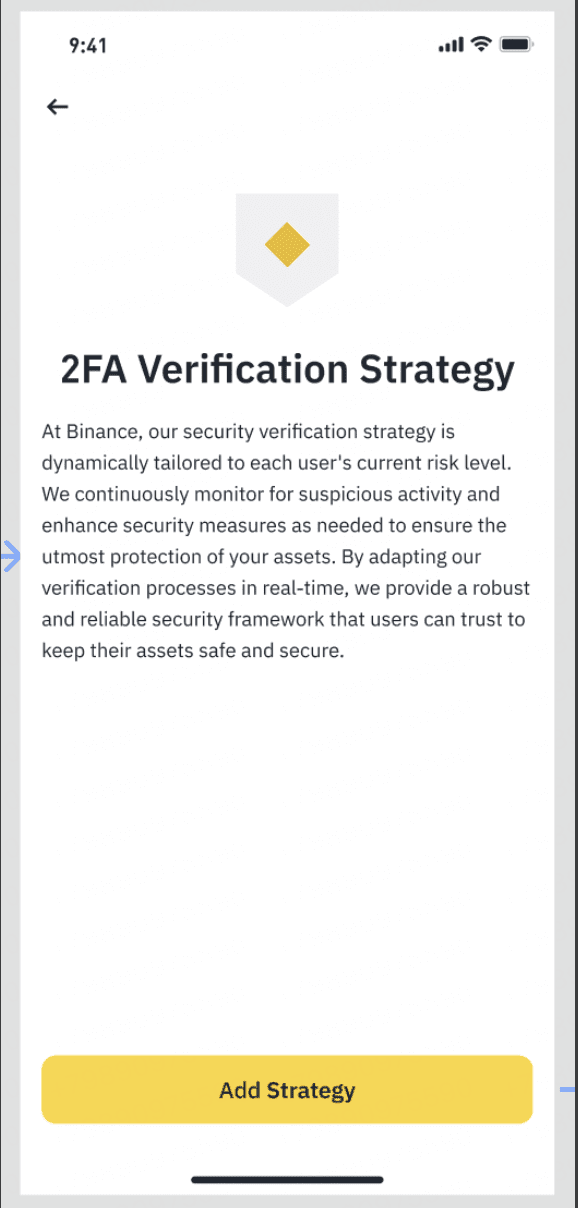Click the battery status icon
The width and height of the screenshot is (578, 1208).
pyautogui.click(x=516, y=45)
